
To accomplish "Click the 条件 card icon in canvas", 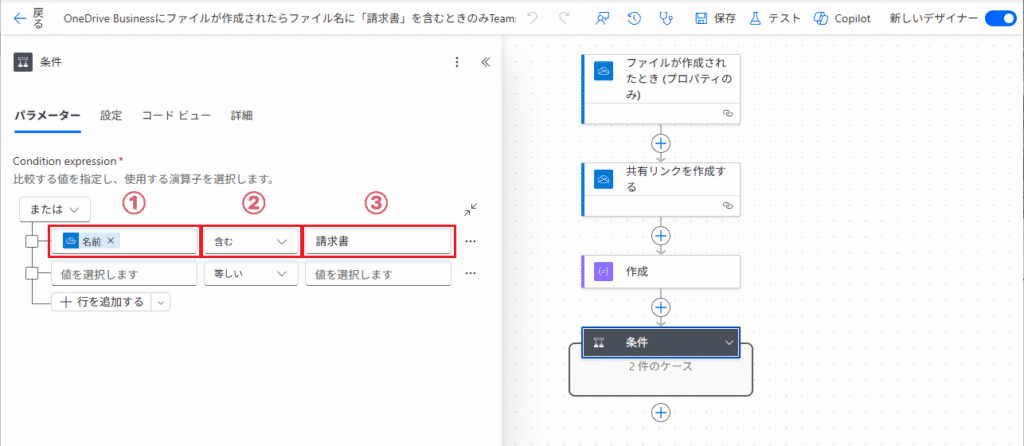I will coord(598,342).
